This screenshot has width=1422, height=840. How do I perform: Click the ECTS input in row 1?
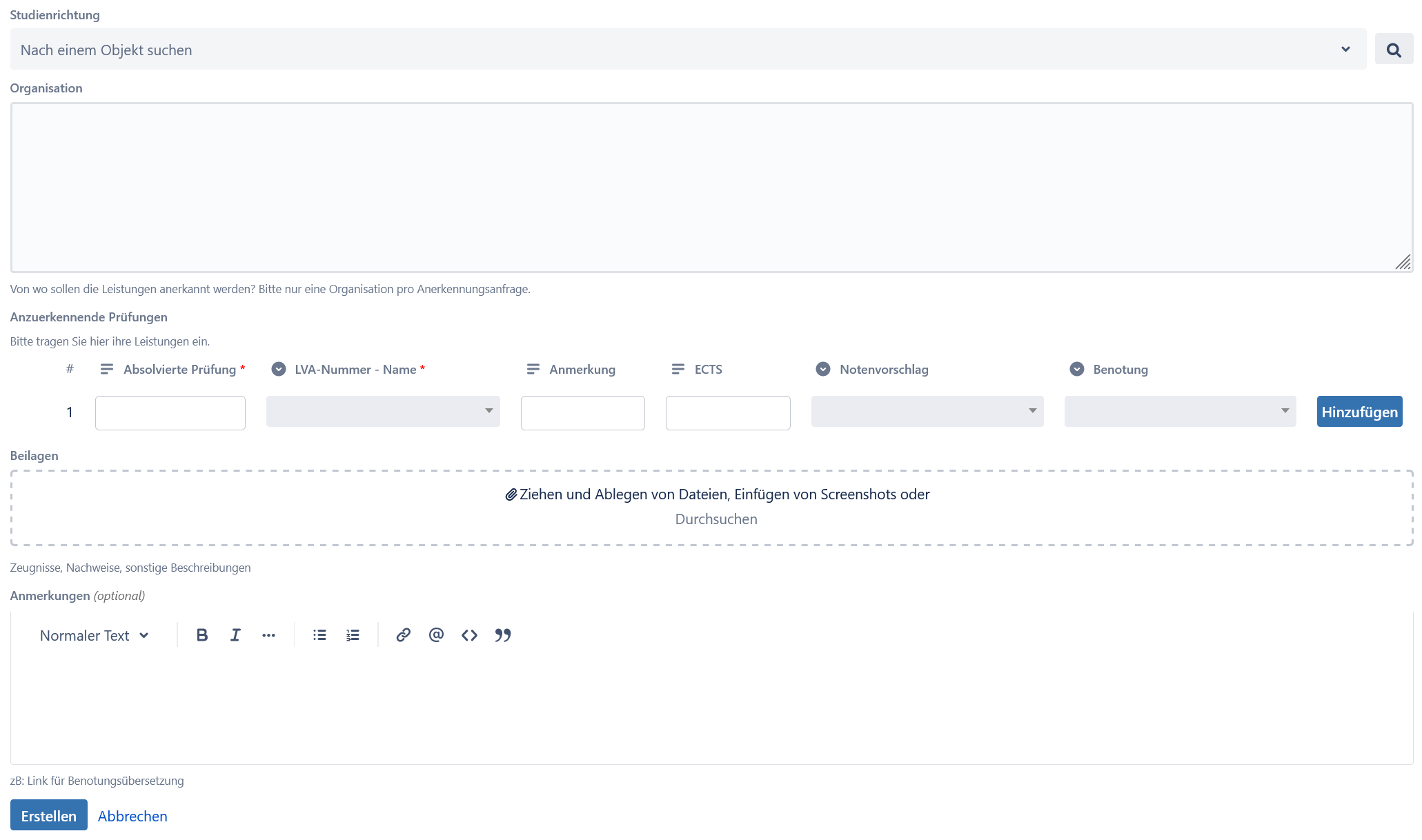(728, 413)
